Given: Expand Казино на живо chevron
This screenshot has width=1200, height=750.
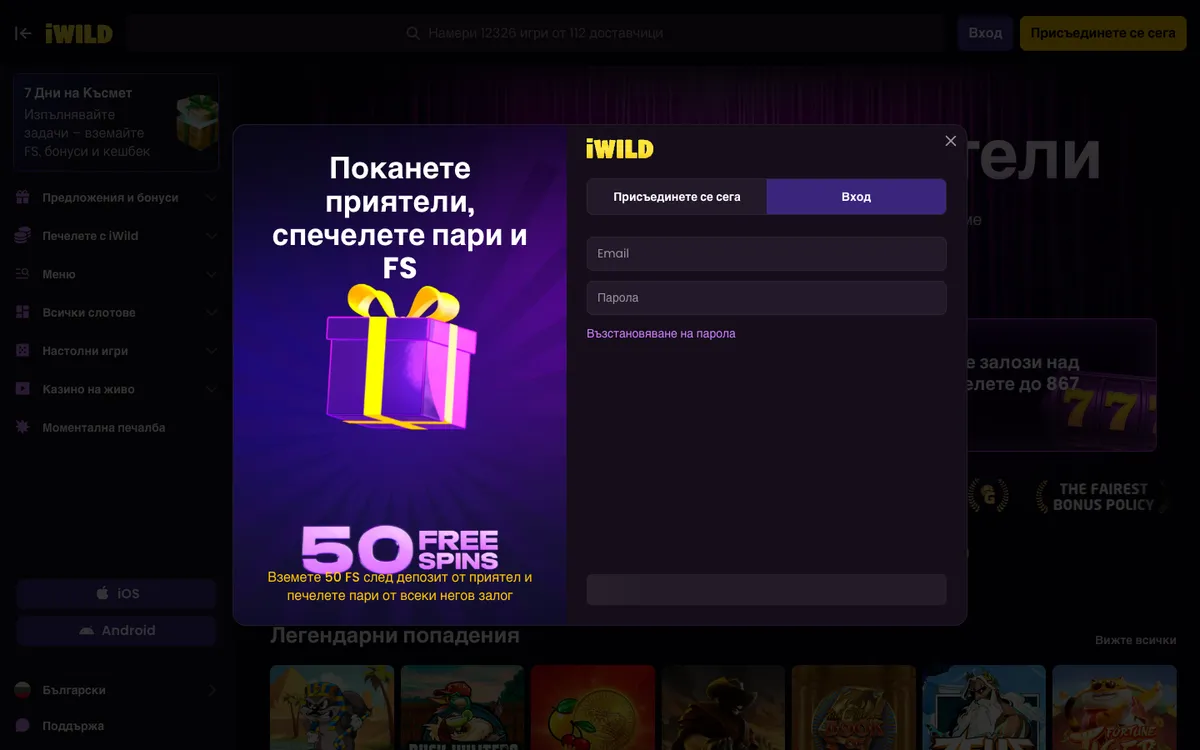Looking at the screenshot, I should coord(211,389).
